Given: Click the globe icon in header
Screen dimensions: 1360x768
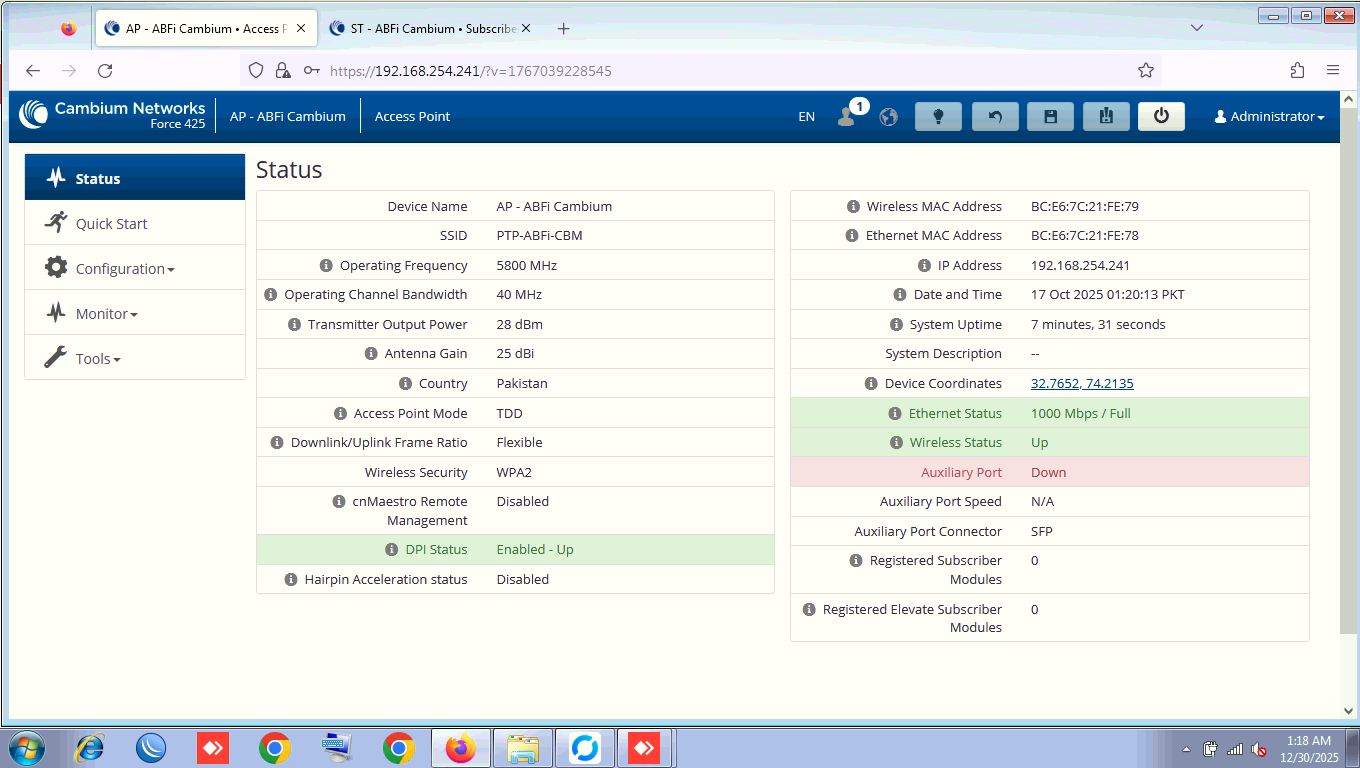Looking at the screenshot, I should pos(888,117).
